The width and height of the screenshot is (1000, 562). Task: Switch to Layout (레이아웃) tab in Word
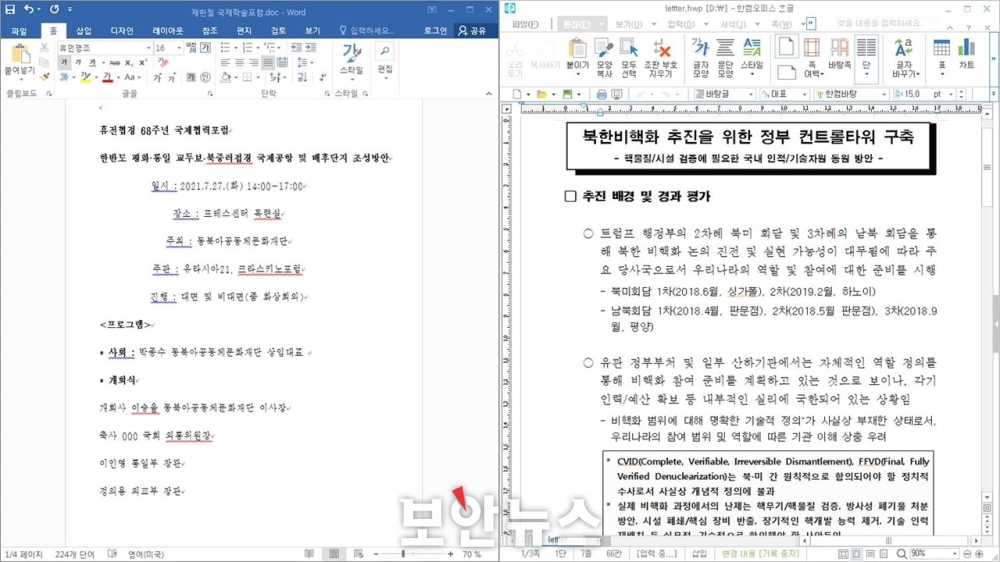[168, 31]
